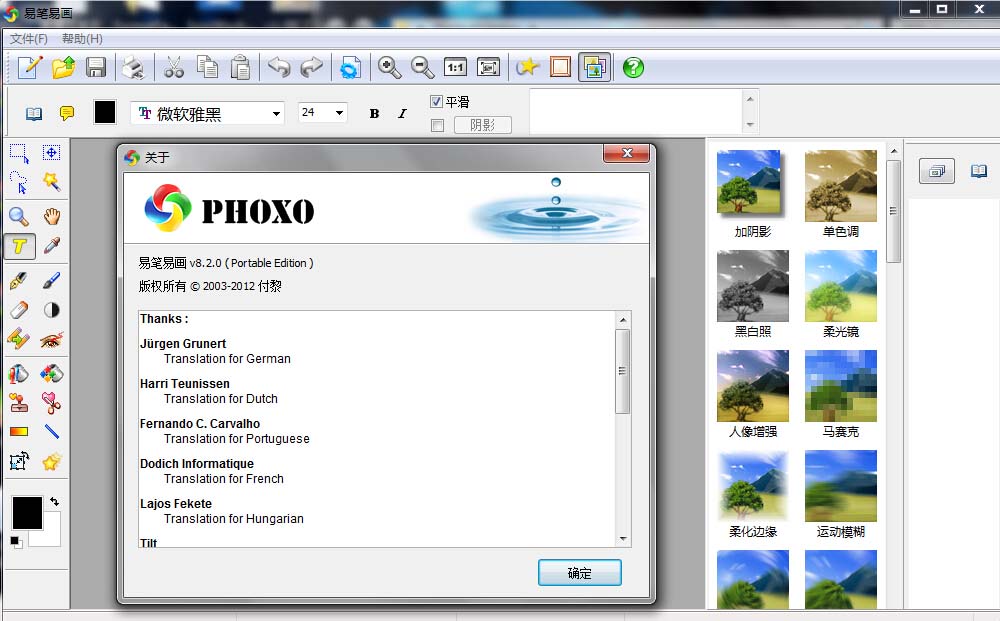Pick the Eyedropper color picker tool
This screenshot has height=621, width=1000.
coord(51,246)
